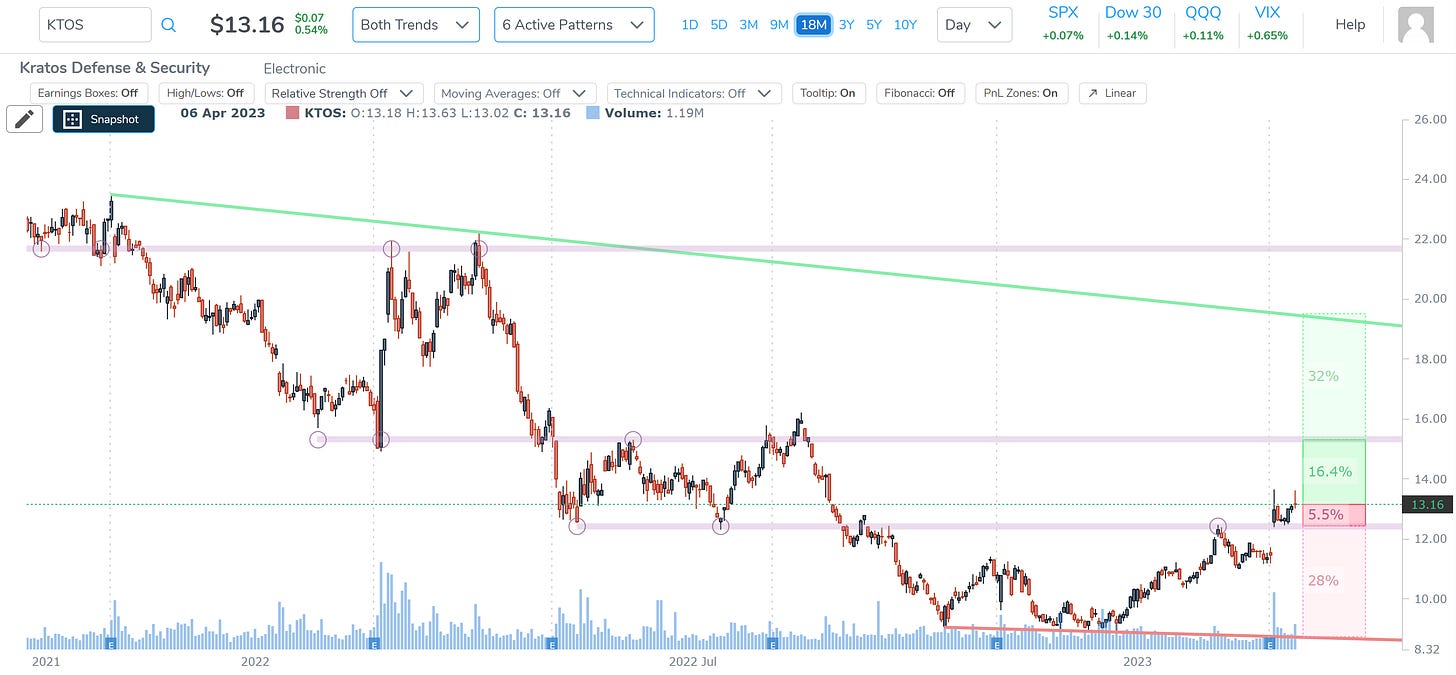Click the search magnifier icon
The height and width of the screenshot is (675, 1456).
[x=168, y=25]
